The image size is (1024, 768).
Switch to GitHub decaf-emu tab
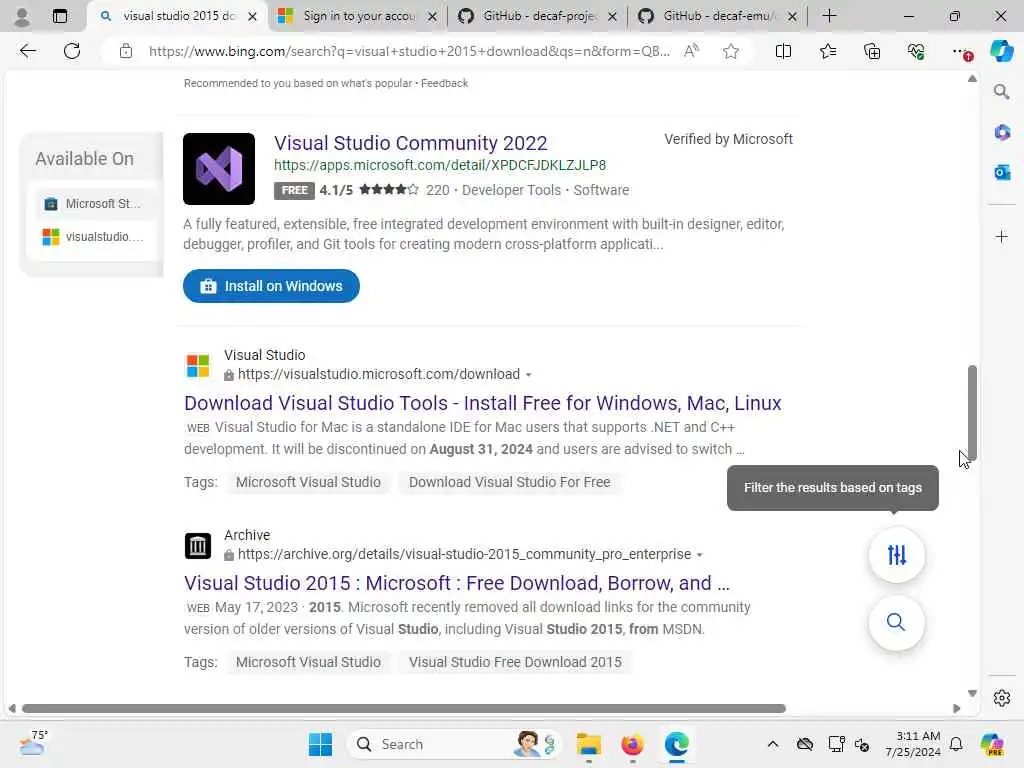718,16
